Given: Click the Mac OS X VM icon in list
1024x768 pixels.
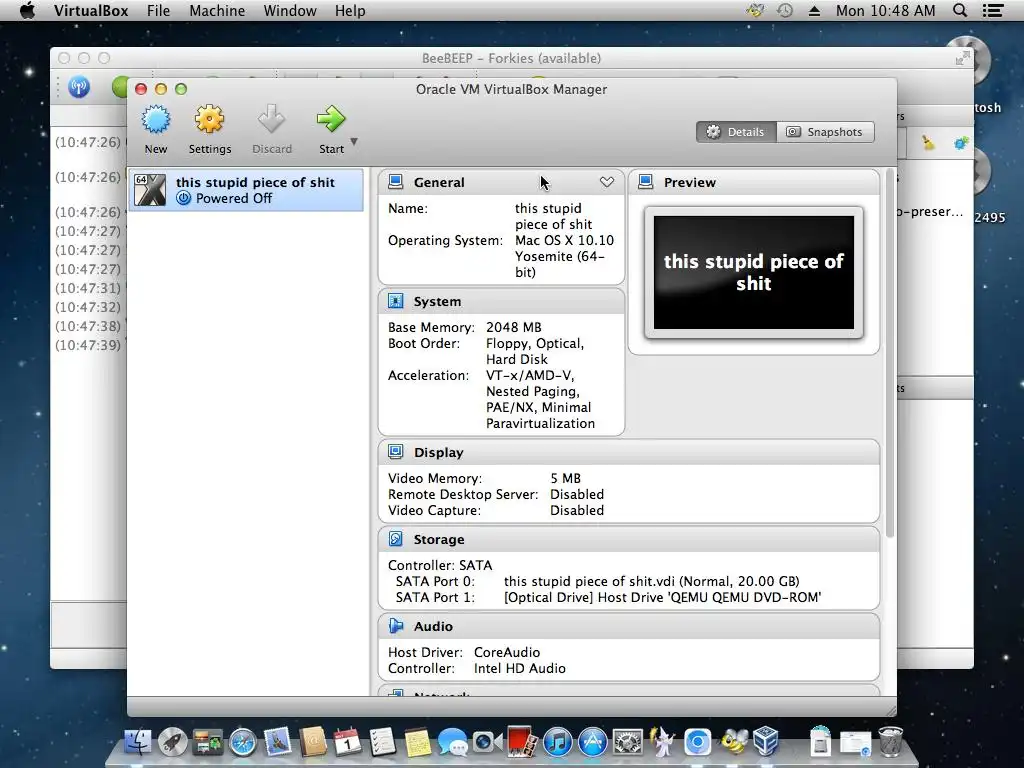Looking at the screenshot, I should [150, 190].
